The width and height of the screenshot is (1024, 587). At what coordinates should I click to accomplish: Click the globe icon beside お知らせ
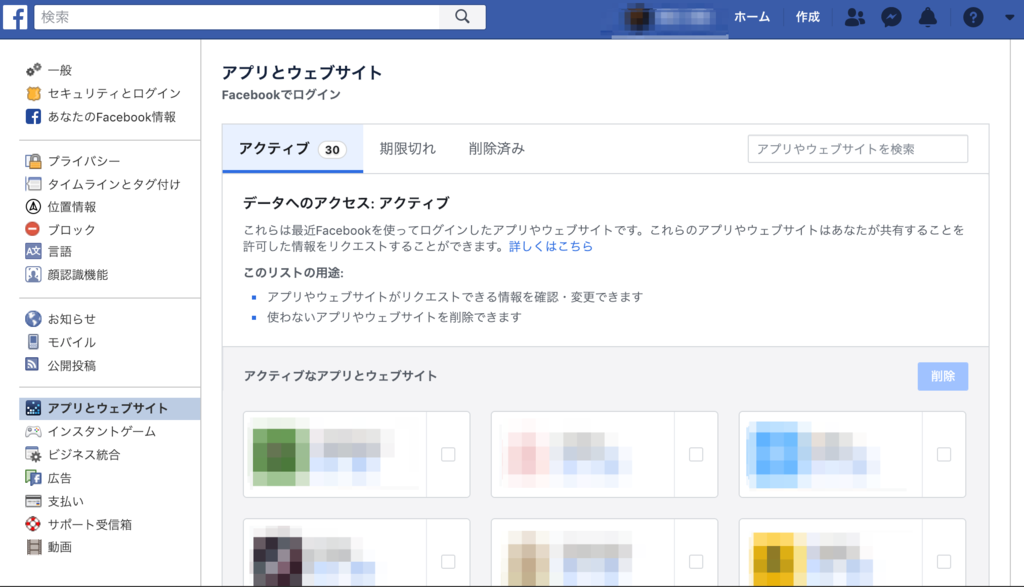[33, 319]
